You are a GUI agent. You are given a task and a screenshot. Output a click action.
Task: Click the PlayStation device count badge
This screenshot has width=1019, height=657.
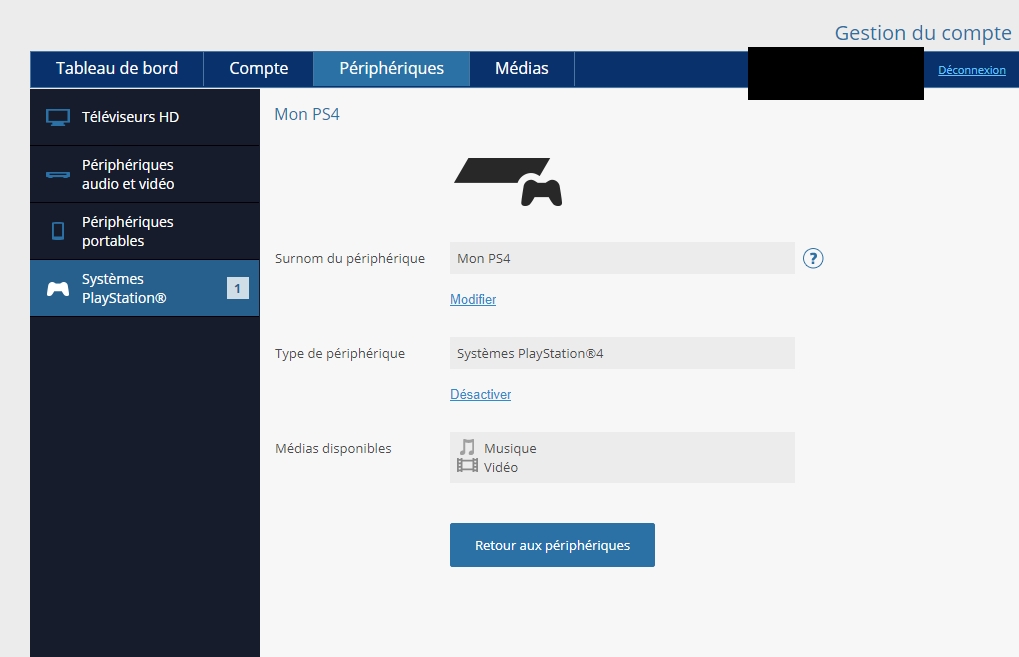[237, 289]
